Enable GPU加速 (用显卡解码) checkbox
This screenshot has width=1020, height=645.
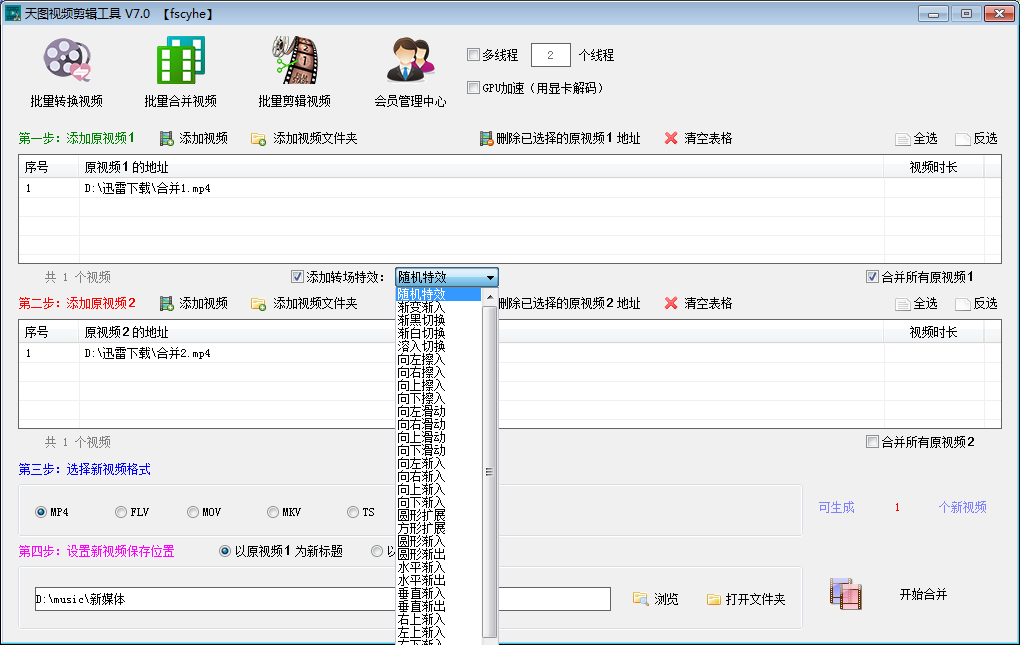474,87
